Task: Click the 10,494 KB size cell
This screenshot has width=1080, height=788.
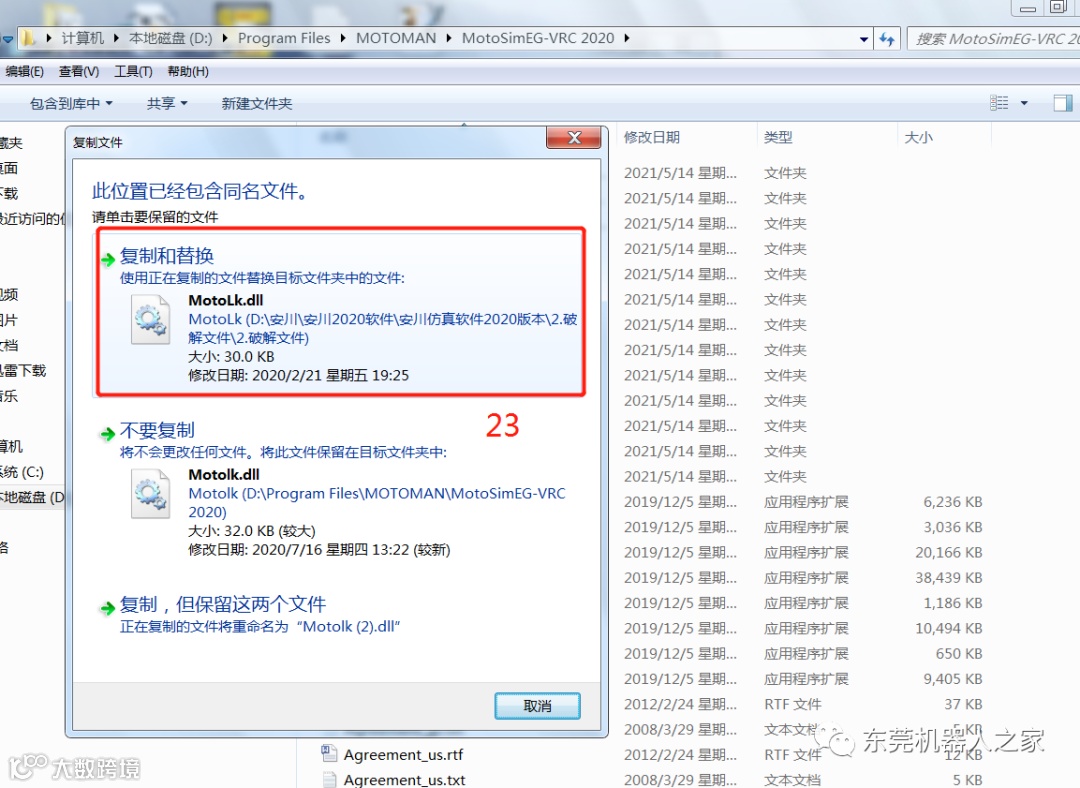Action: coord(948,628)
